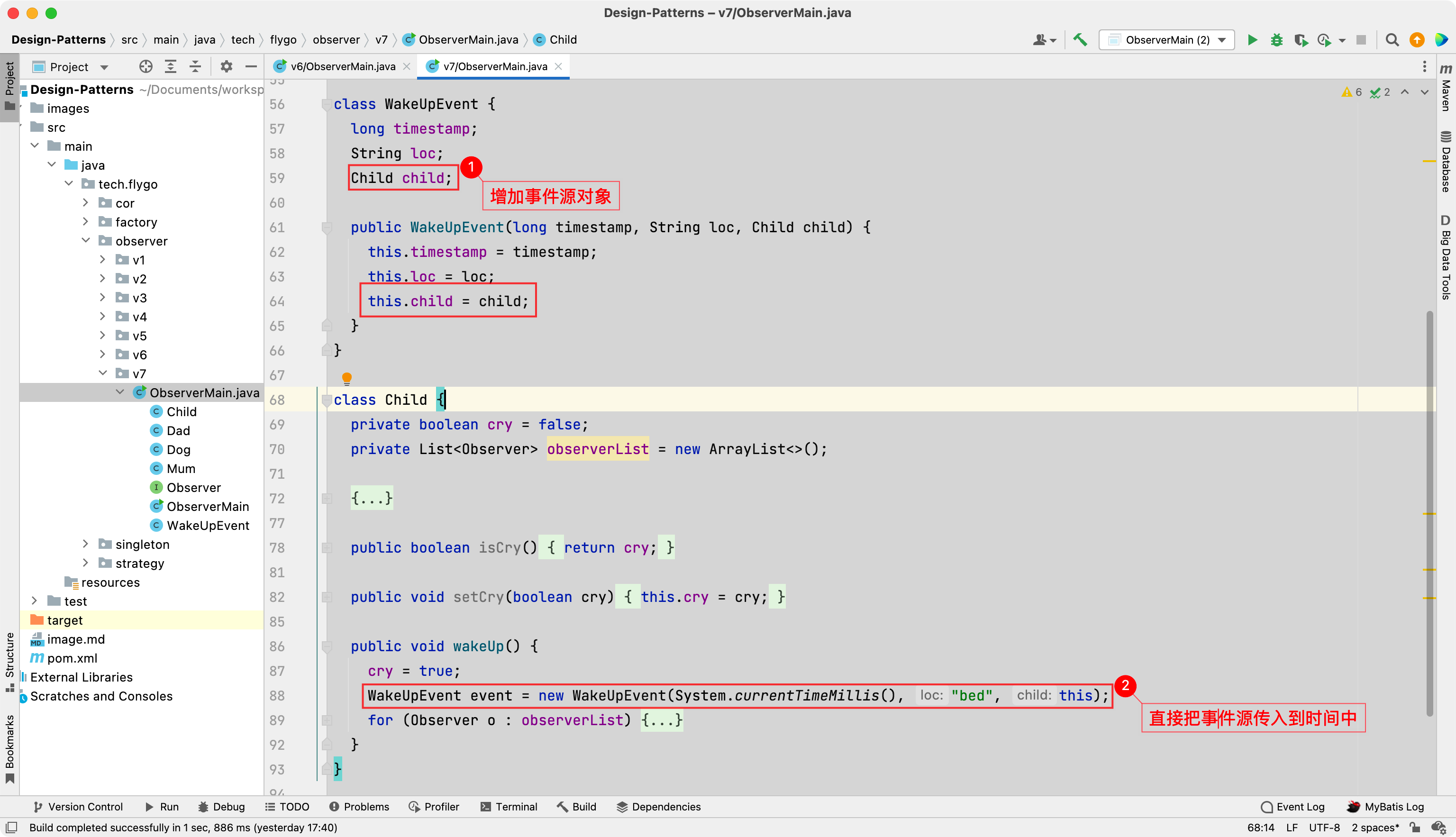Viewport: 1456px width, 837px height.
Task: Expand the v6 folder in tree
Action: (x=102, y=355)
